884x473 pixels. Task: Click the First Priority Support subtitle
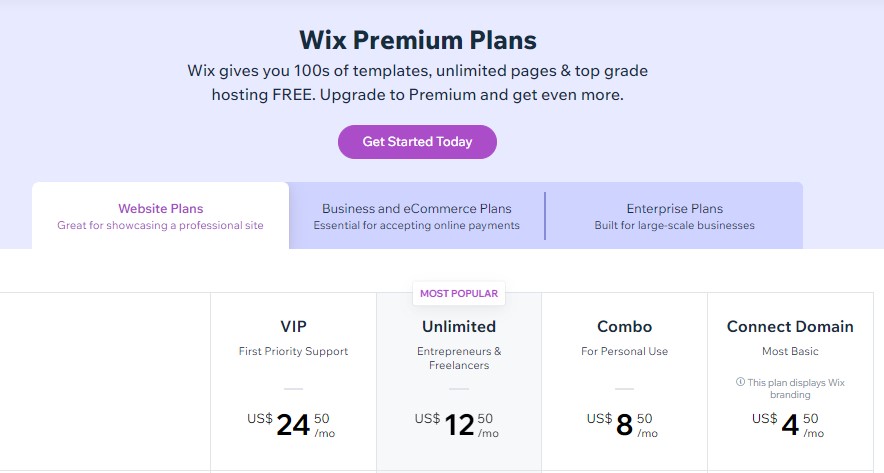pos(293,351)
